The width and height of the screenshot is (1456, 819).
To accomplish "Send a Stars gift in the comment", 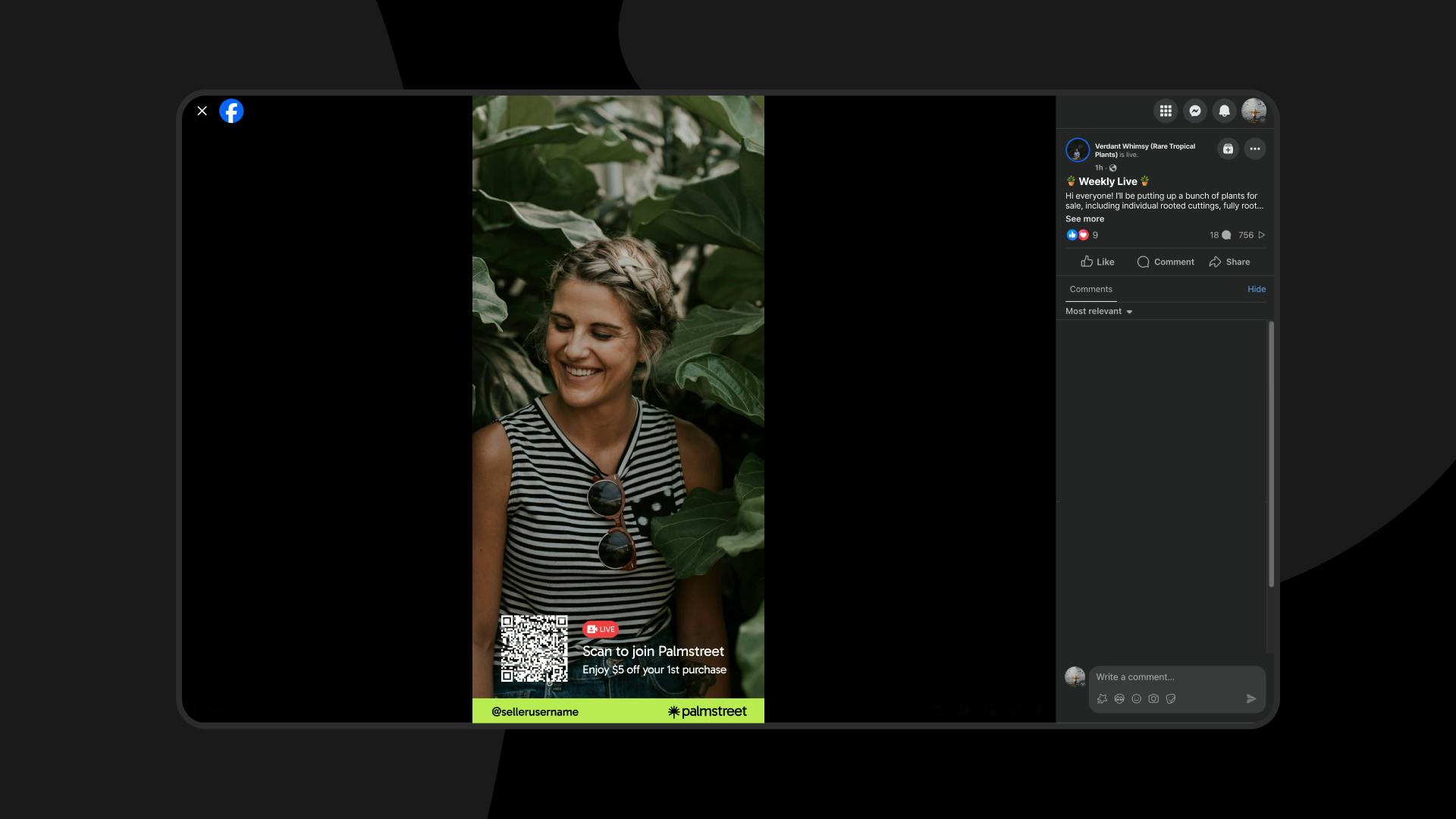I will coord(1102,699).
